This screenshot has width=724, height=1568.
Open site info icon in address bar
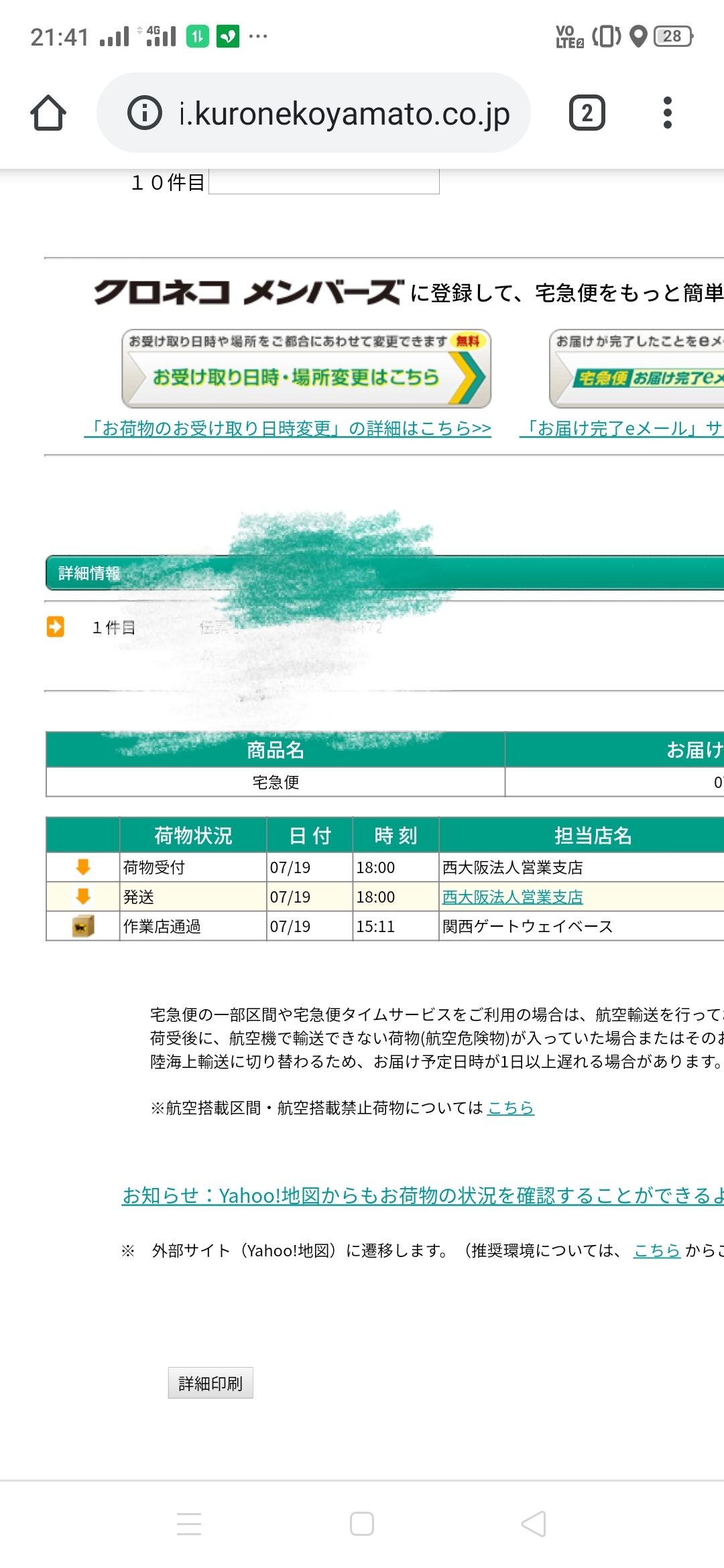click(145, 113)
